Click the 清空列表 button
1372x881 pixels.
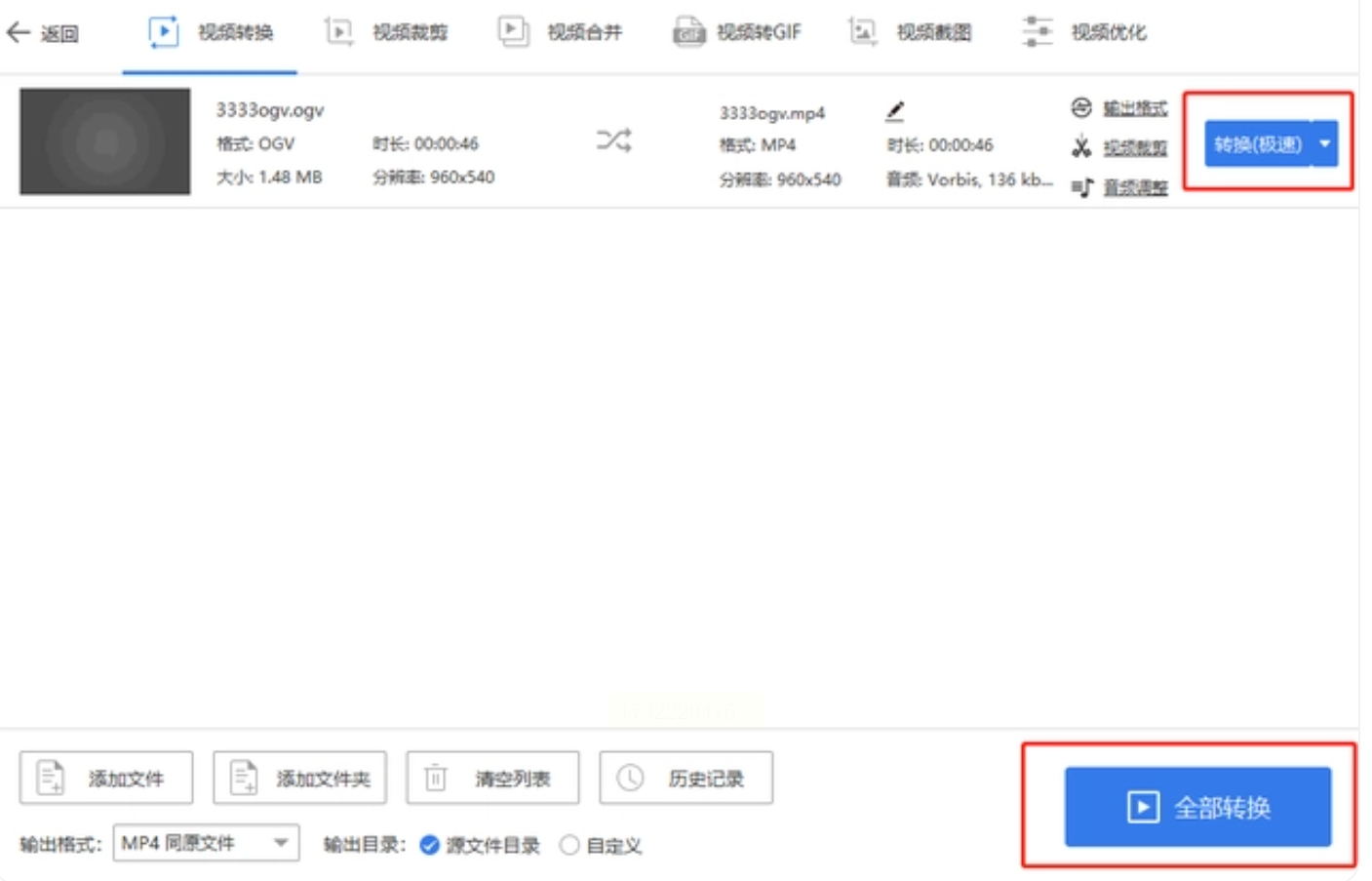(492, 778)
